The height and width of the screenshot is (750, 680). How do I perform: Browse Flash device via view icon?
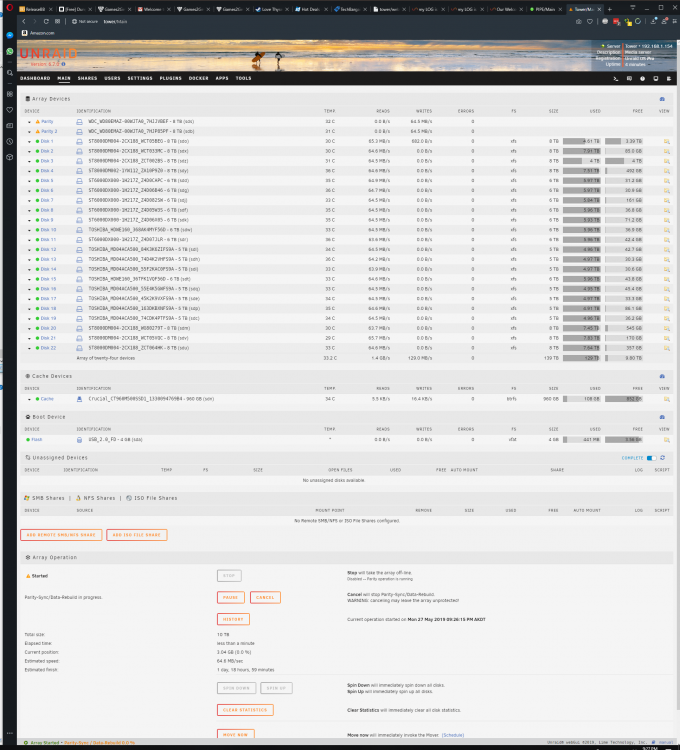point(667,440)
